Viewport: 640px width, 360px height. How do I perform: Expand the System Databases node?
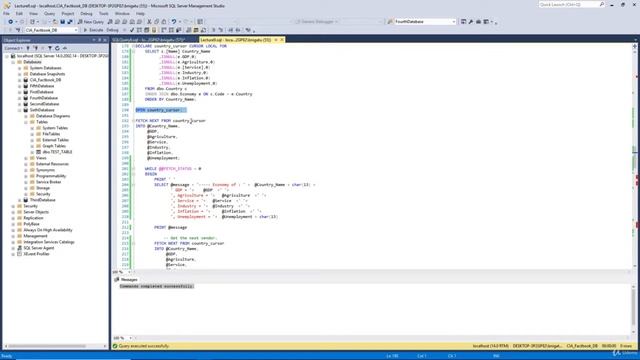coord(20,68)
